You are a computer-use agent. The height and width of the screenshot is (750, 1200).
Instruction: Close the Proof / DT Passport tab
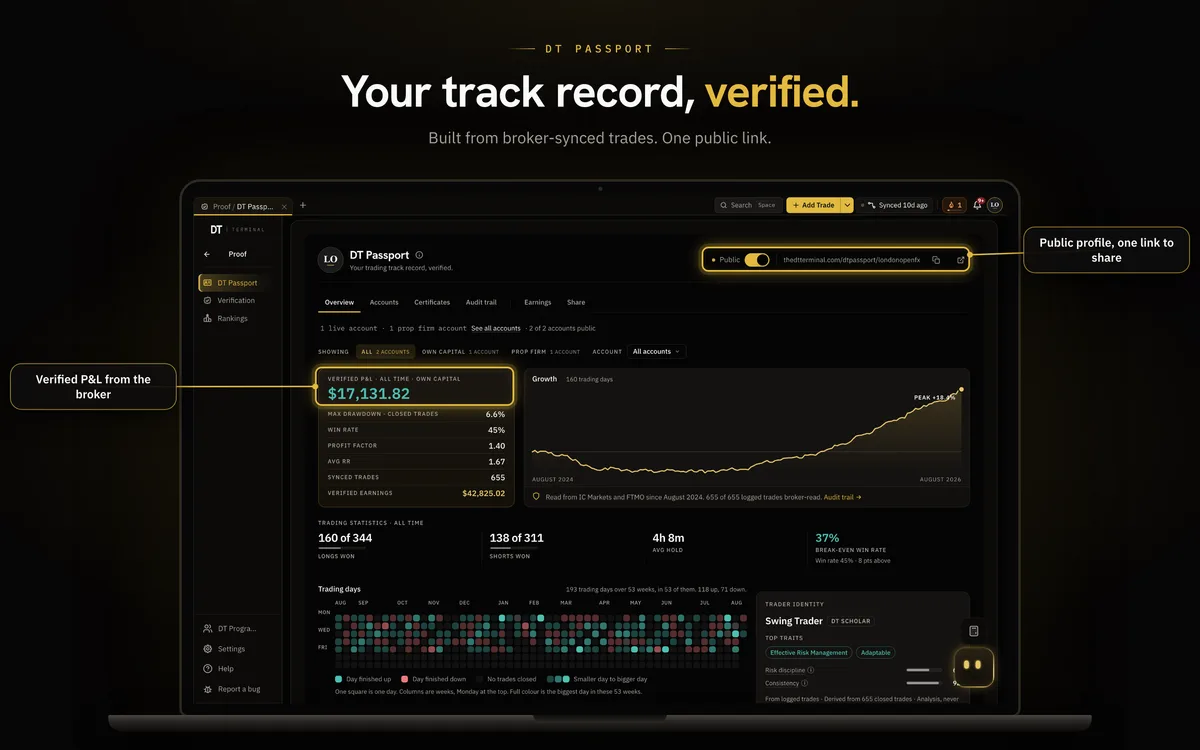point(284,206)
